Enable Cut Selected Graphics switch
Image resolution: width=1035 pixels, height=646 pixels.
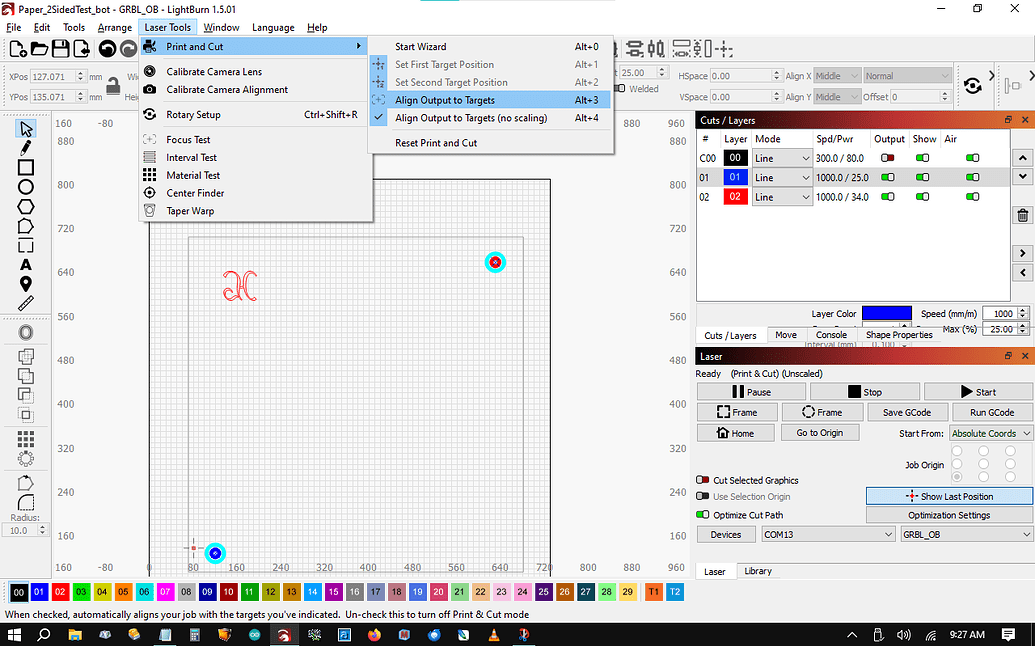click(703, 480)
